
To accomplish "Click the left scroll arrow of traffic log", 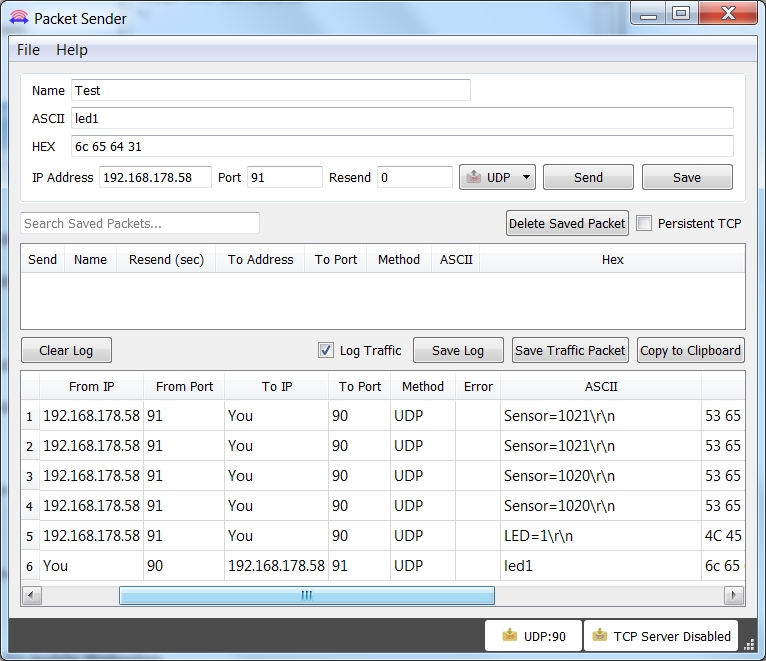I will click(31, 595).
